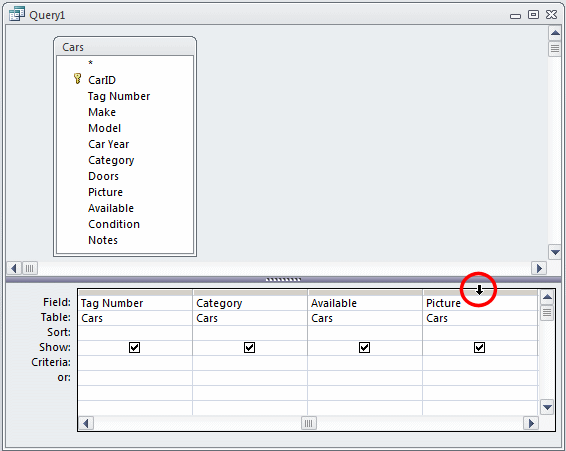Image resolution: width=566 pixels, height=451 pixels.
Task: Click design grid horizontal scroll right arrow
Action: 531,423
